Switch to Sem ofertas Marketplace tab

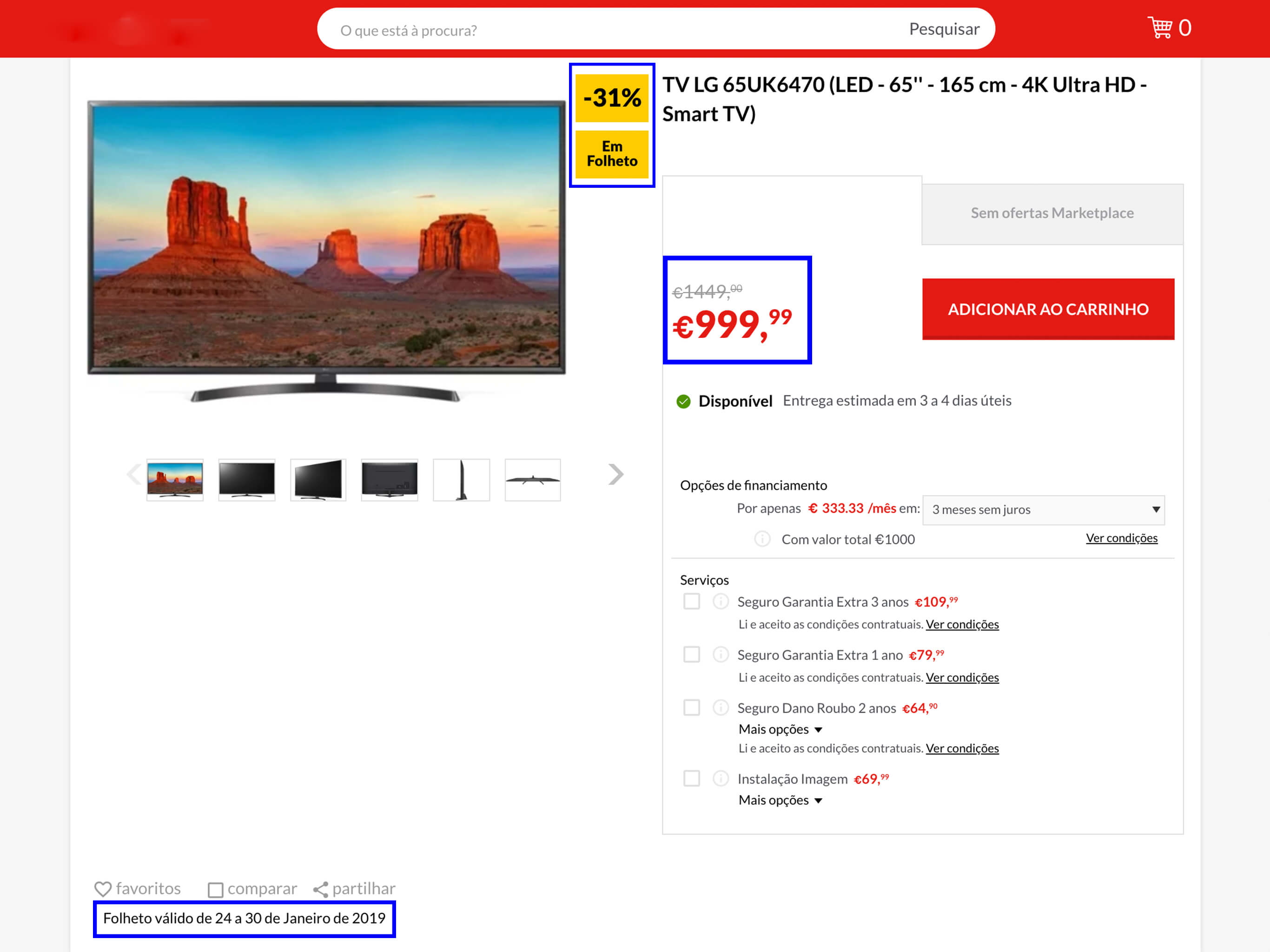(x=1052, y=214)
